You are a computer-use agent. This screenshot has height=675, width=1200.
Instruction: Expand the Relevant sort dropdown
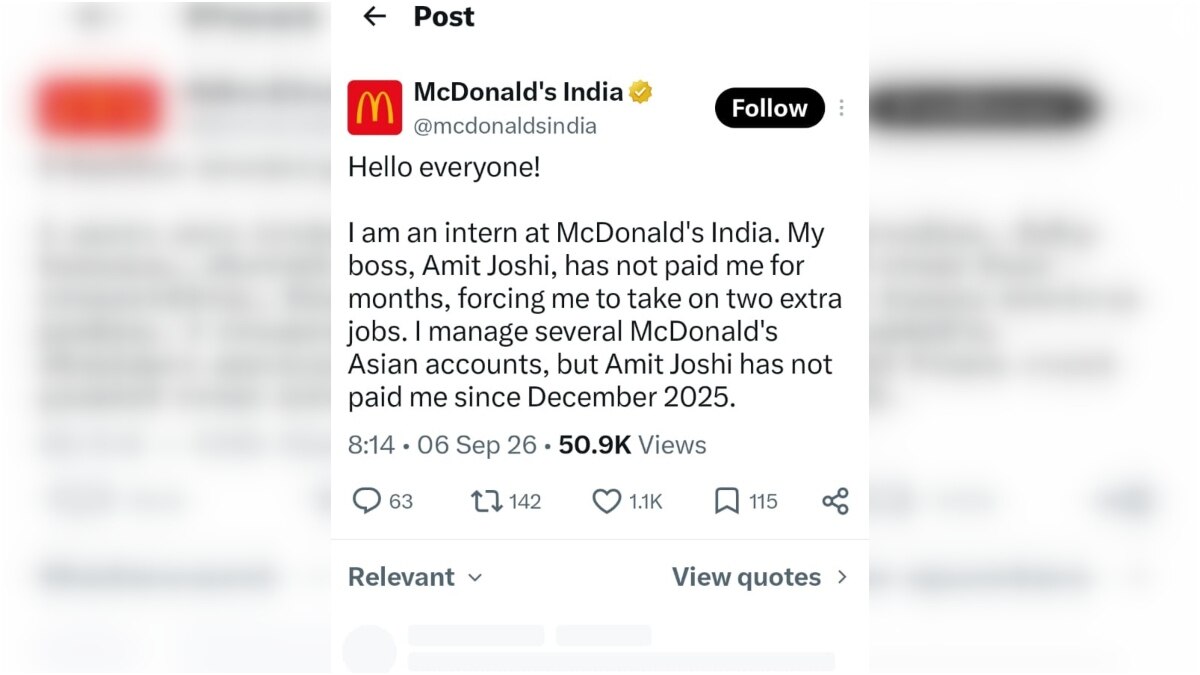point(415,577)
